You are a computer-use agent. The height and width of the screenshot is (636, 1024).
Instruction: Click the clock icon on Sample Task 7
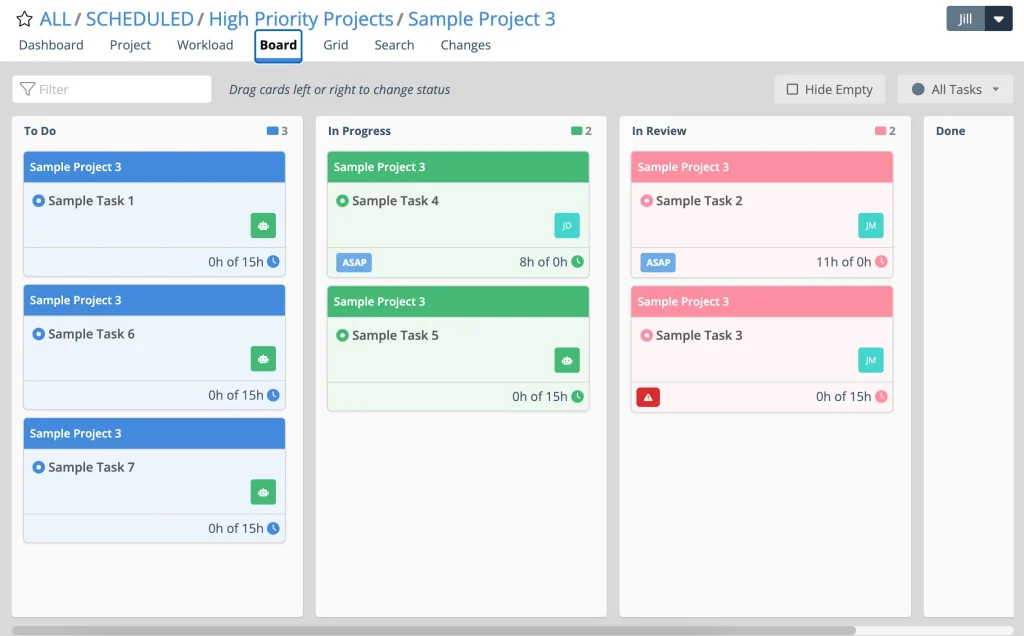(x=273, y=528)
